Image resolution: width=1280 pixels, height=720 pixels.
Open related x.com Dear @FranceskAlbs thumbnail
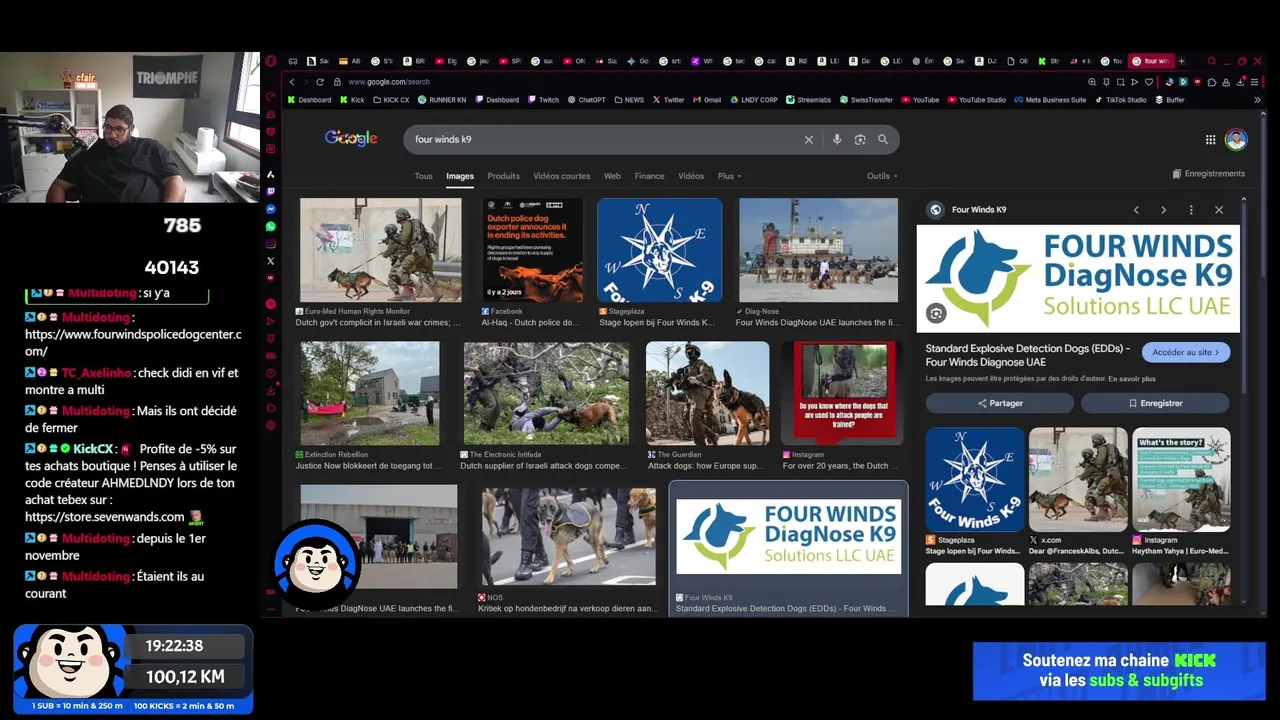1078,479
